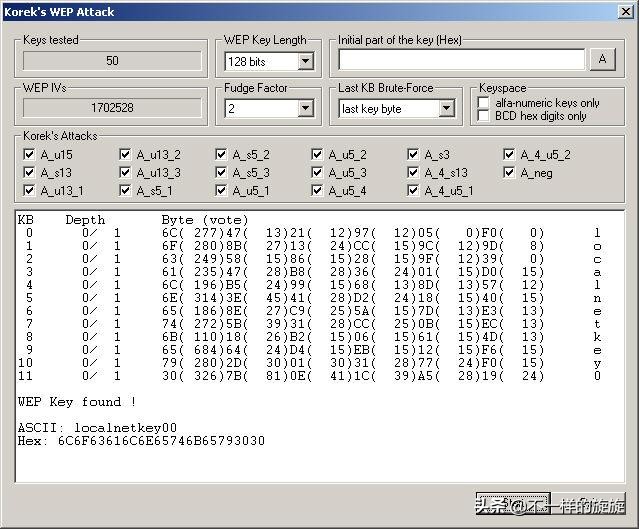Viewport: 639px width, 529px height.
Task: Click the button at bottom right of dialog
Action: click(x=549, y=503)
